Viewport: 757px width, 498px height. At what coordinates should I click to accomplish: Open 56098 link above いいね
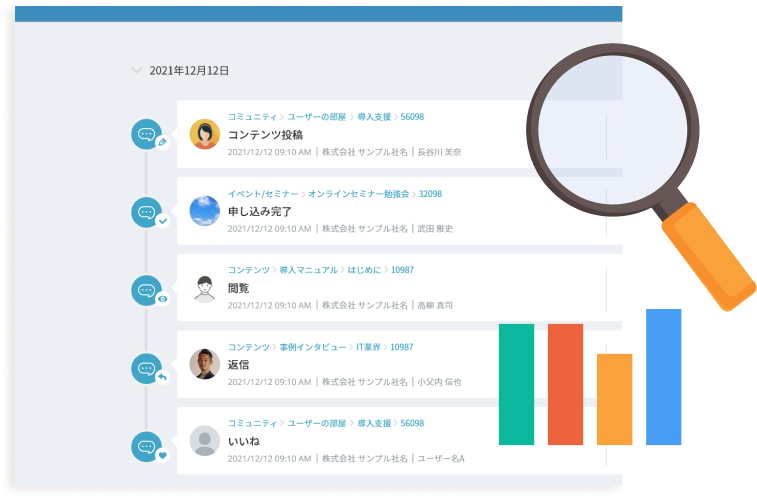(412, 423)
